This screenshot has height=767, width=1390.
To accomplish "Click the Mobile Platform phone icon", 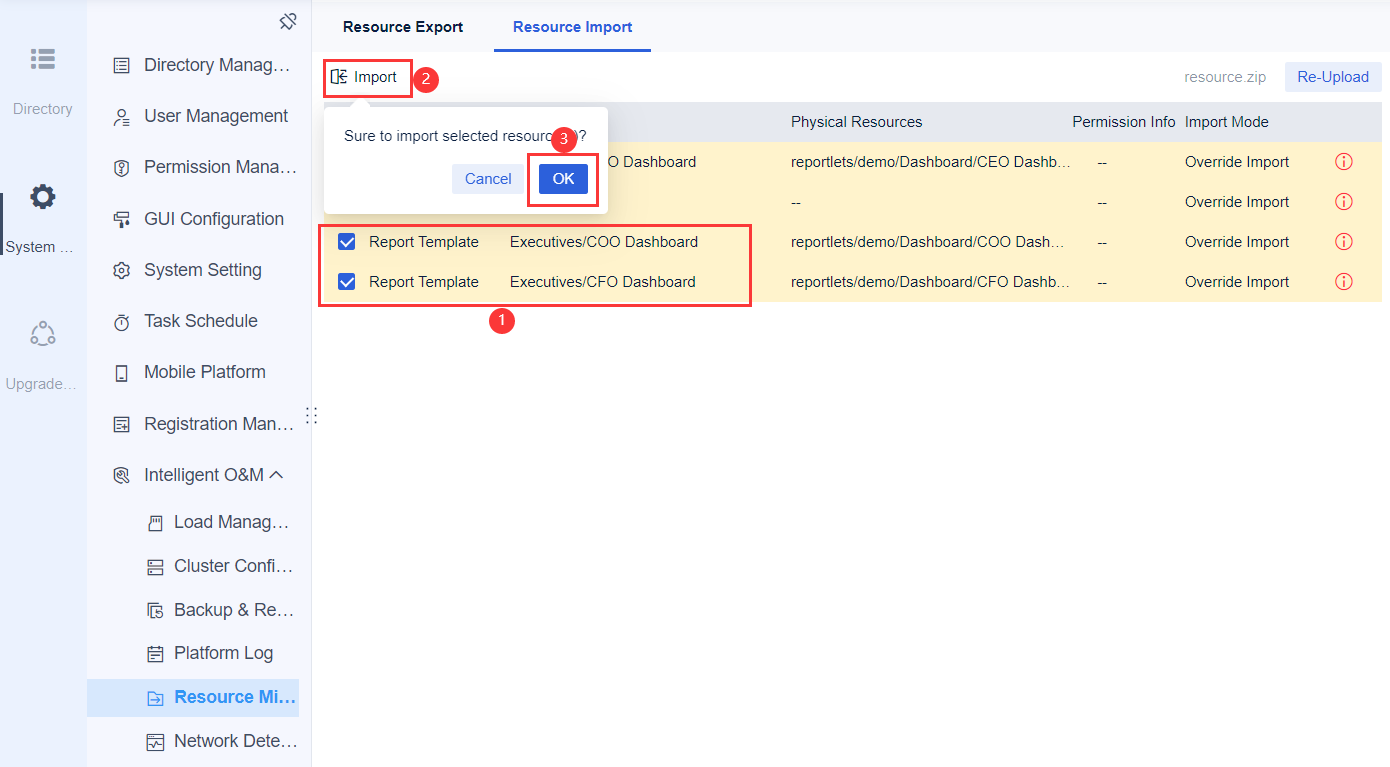I will pos(122,373).
